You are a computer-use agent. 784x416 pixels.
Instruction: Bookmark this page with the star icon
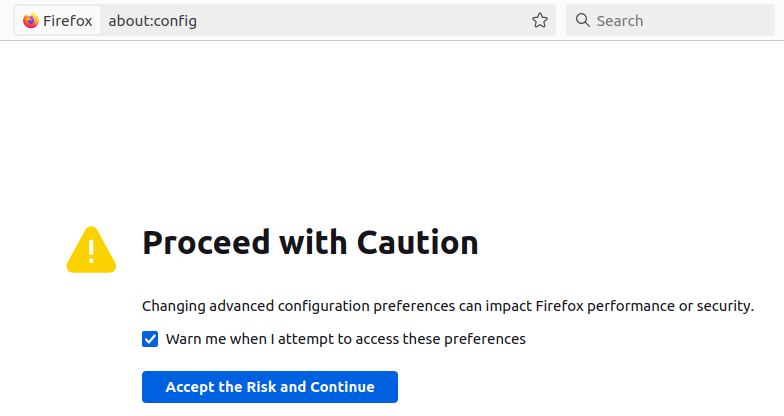pos(540,20)
